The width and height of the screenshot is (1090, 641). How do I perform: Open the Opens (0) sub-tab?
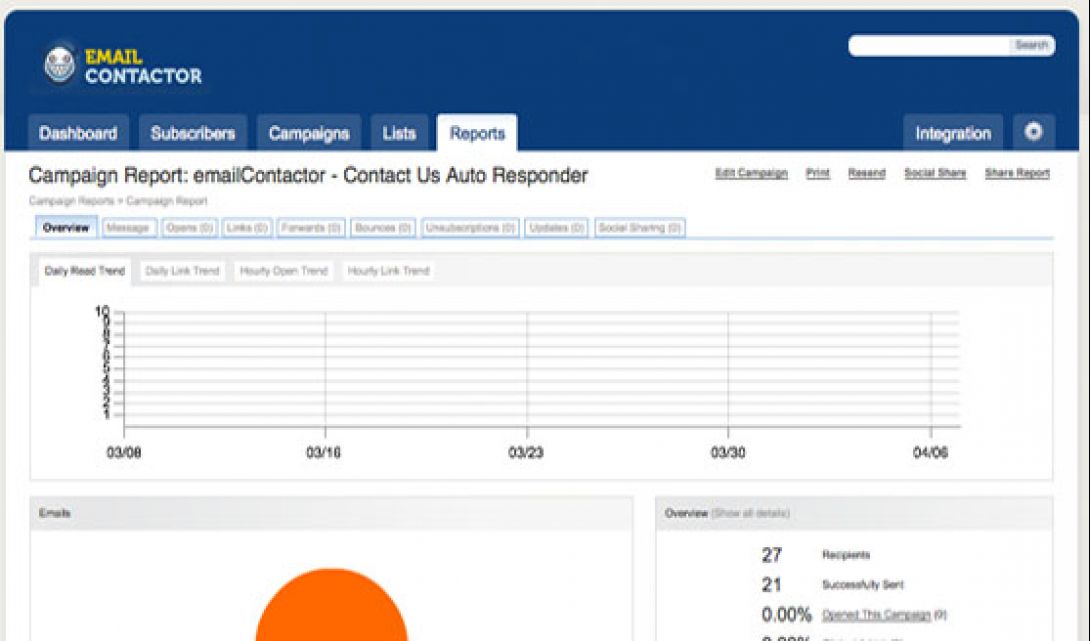click(189, 227)
